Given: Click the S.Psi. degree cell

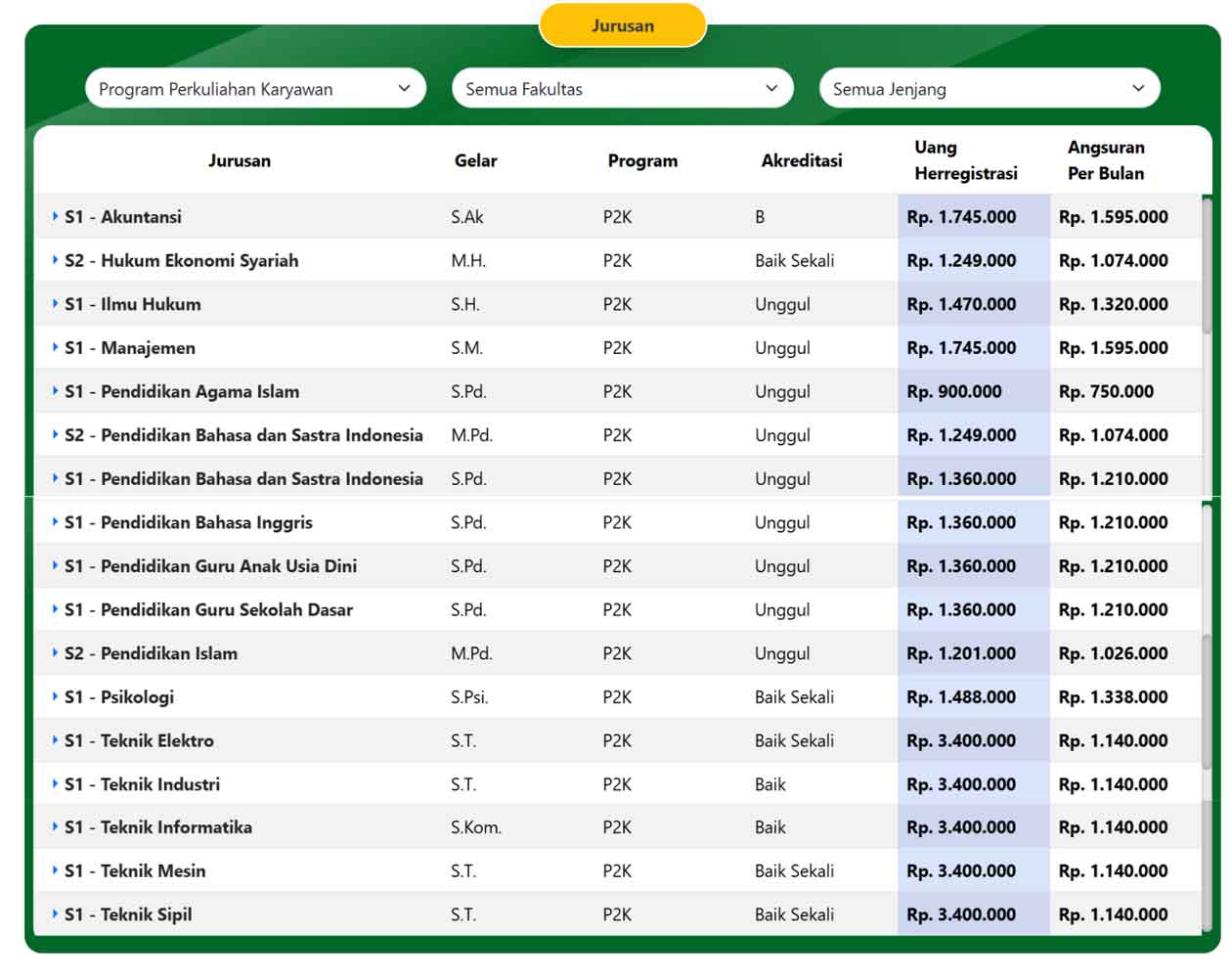Looking at the screenshot, I should pos(469,697).
